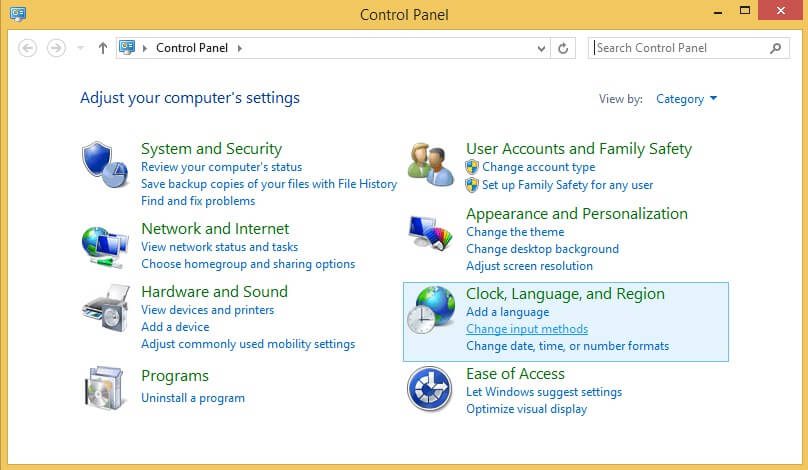Viewport: 808px width, 470px height.
Task: Click the refresh button in address bar
Action: coord(564,48)
